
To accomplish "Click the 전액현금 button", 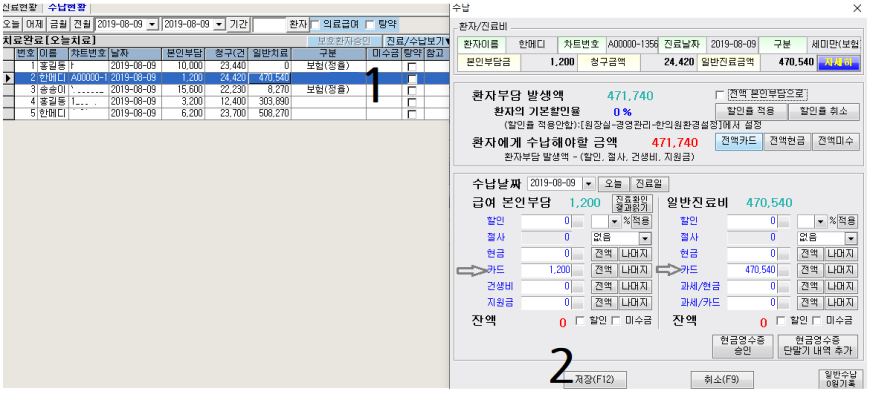I will (787, 141).
